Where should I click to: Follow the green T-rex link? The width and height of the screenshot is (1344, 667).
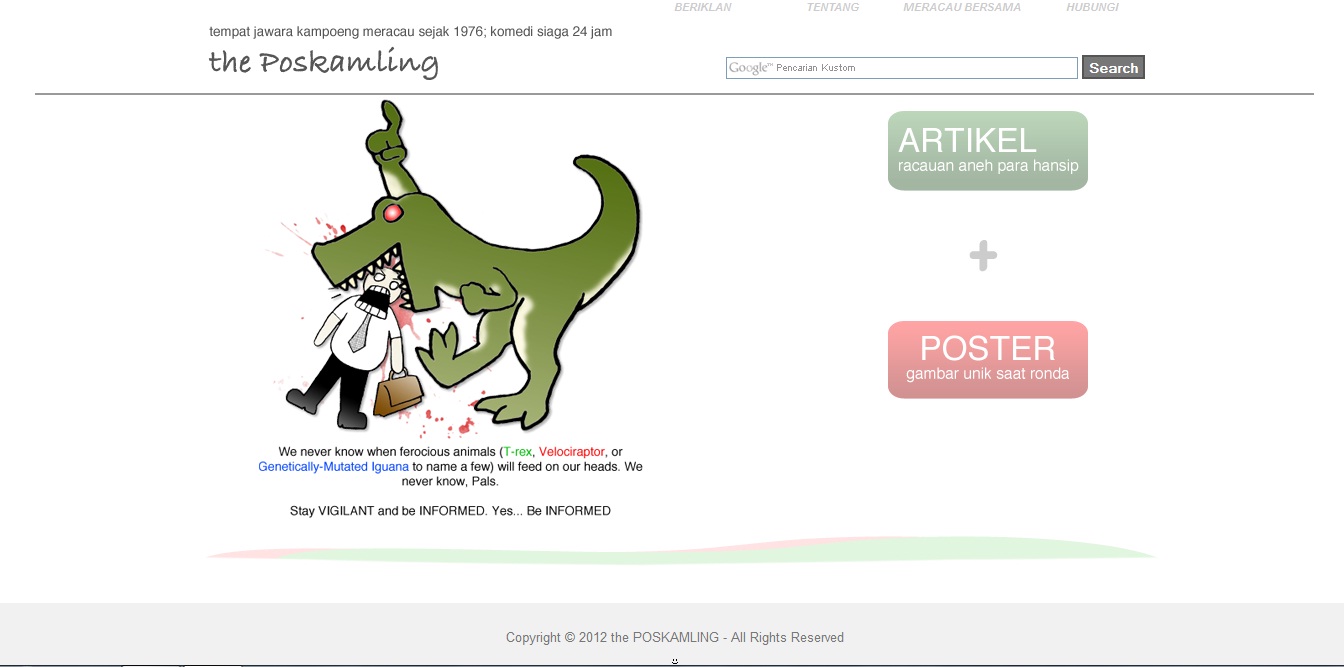coord(517,452)
